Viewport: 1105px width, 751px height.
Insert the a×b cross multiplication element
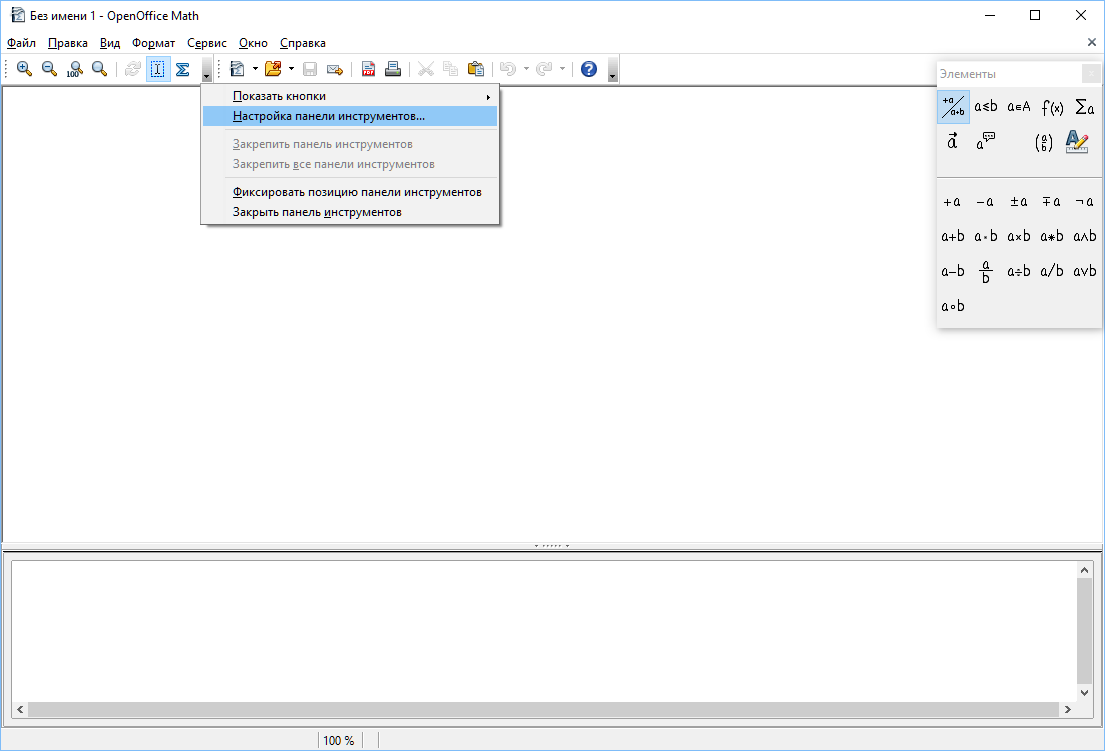click(x=1018, y=237)
